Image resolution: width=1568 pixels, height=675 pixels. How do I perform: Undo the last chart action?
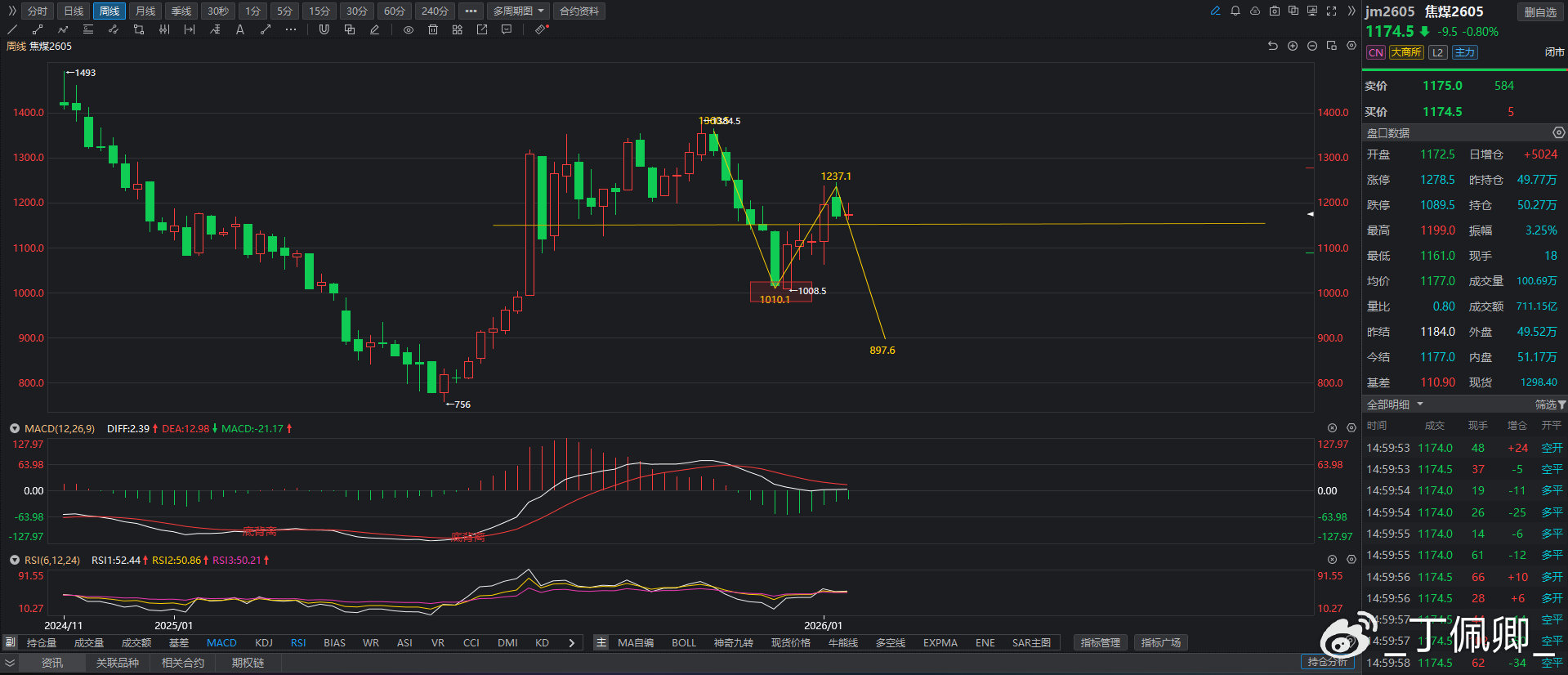1272,47
